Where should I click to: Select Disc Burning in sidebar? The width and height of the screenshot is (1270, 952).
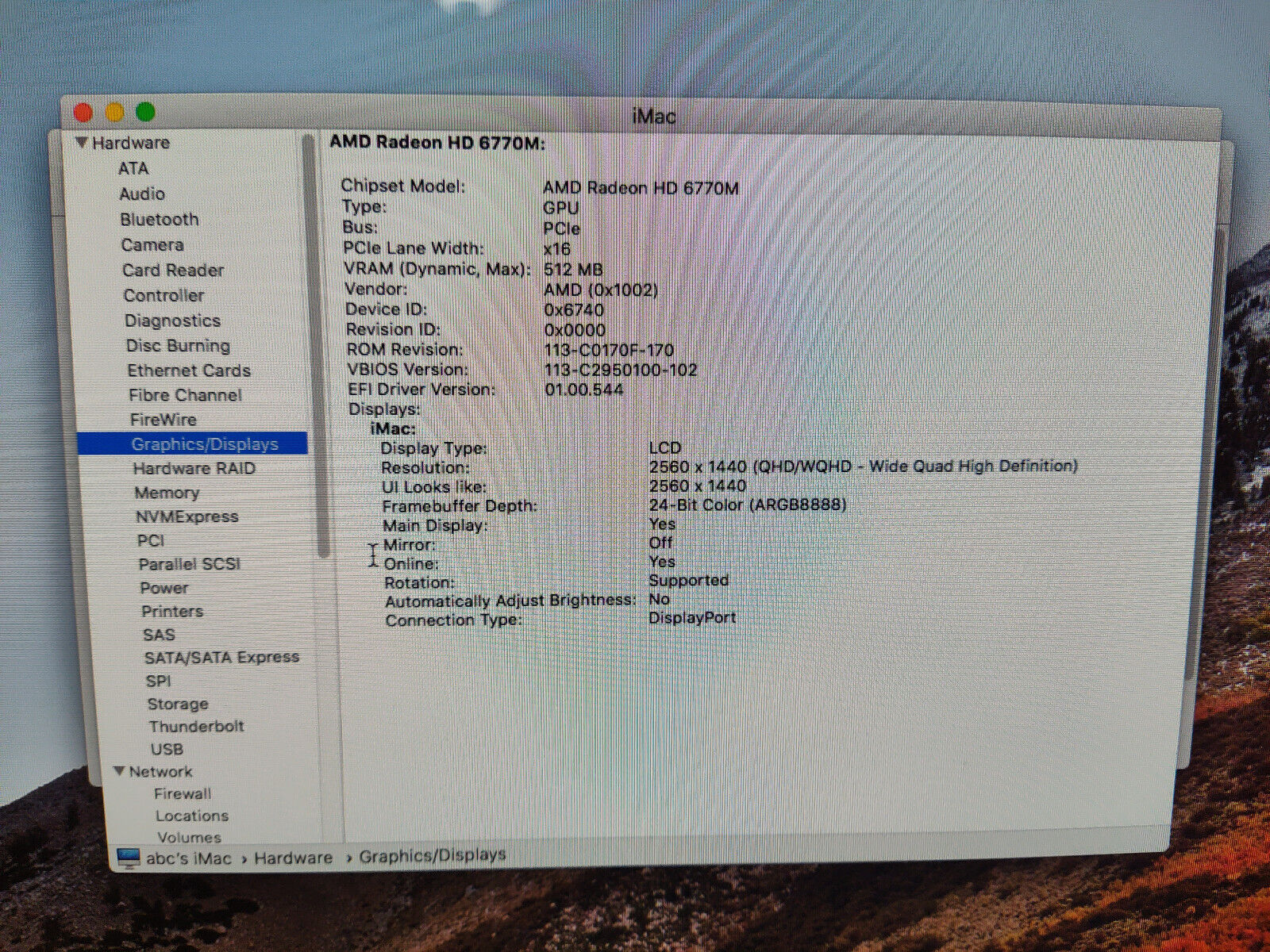tap(178, 345)
